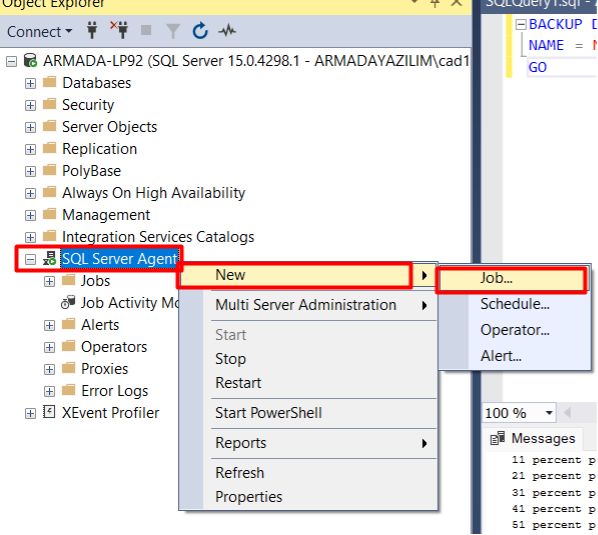Click the Job Activity Monitor icon
Image resolution: width=598 pixels, height=535 pixels.
pyautogui.click(x=68, y=302)
